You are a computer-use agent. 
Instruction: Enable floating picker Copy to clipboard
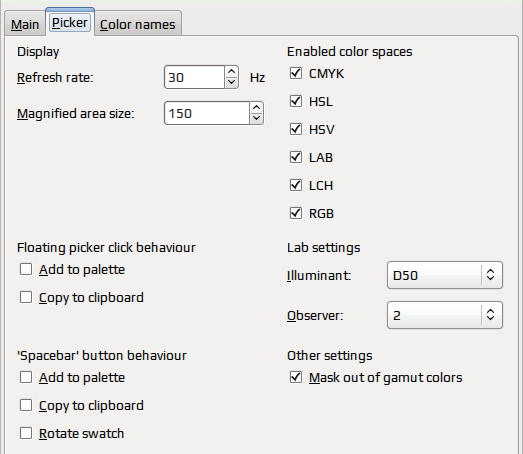click(x=26, y=298)
